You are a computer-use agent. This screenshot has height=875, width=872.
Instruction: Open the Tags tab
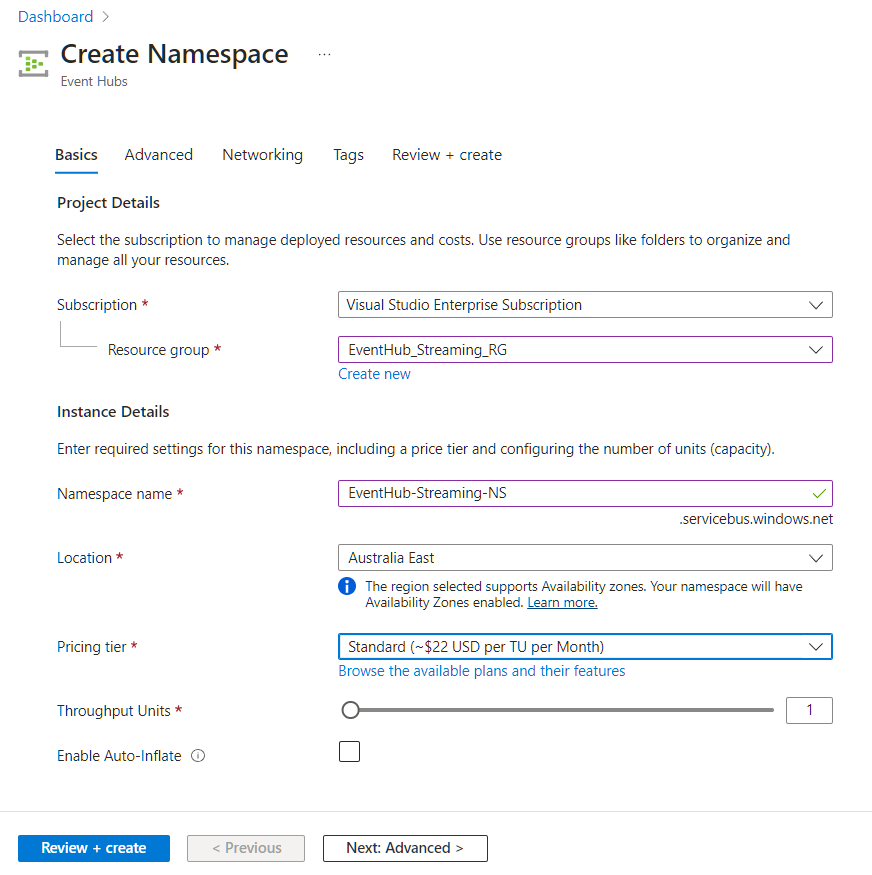pos(348,155)
